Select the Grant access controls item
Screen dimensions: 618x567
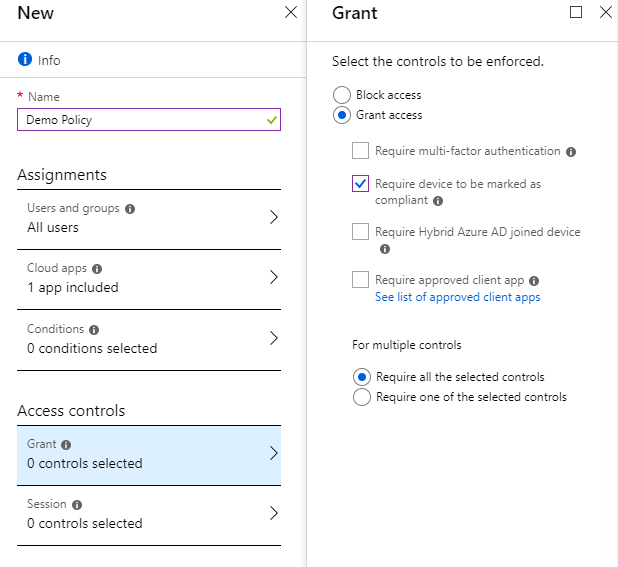pyautogui.click(x=148, y=454)
